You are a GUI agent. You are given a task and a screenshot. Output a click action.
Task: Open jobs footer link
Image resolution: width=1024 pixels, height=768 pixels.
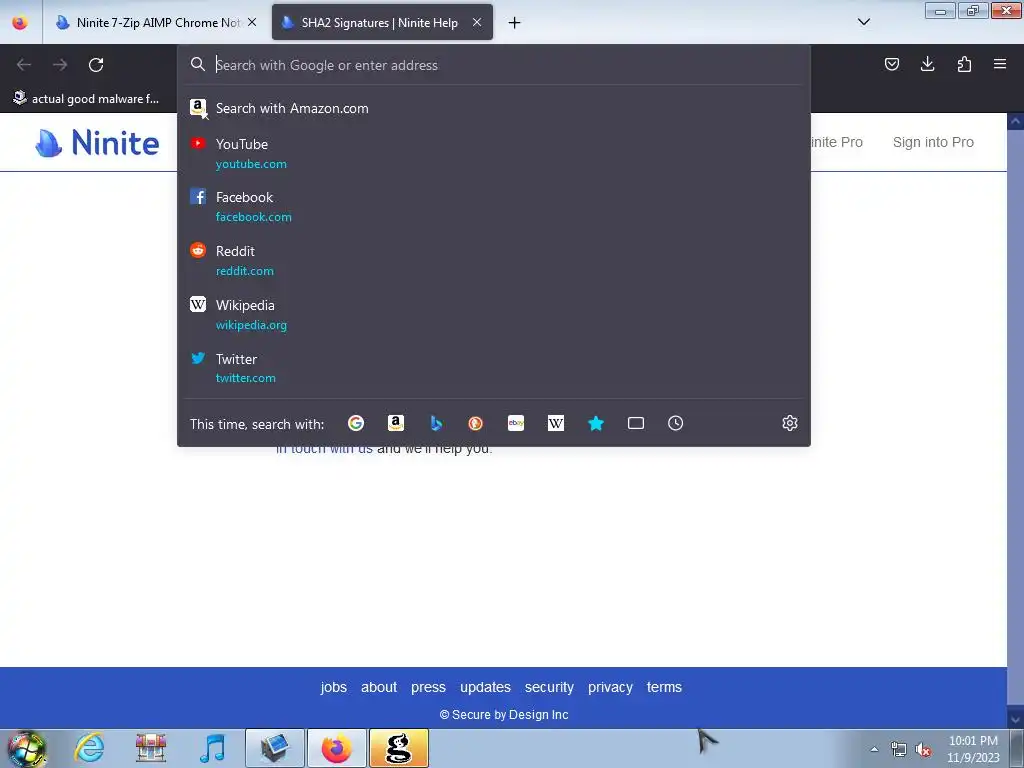point(334,687)
